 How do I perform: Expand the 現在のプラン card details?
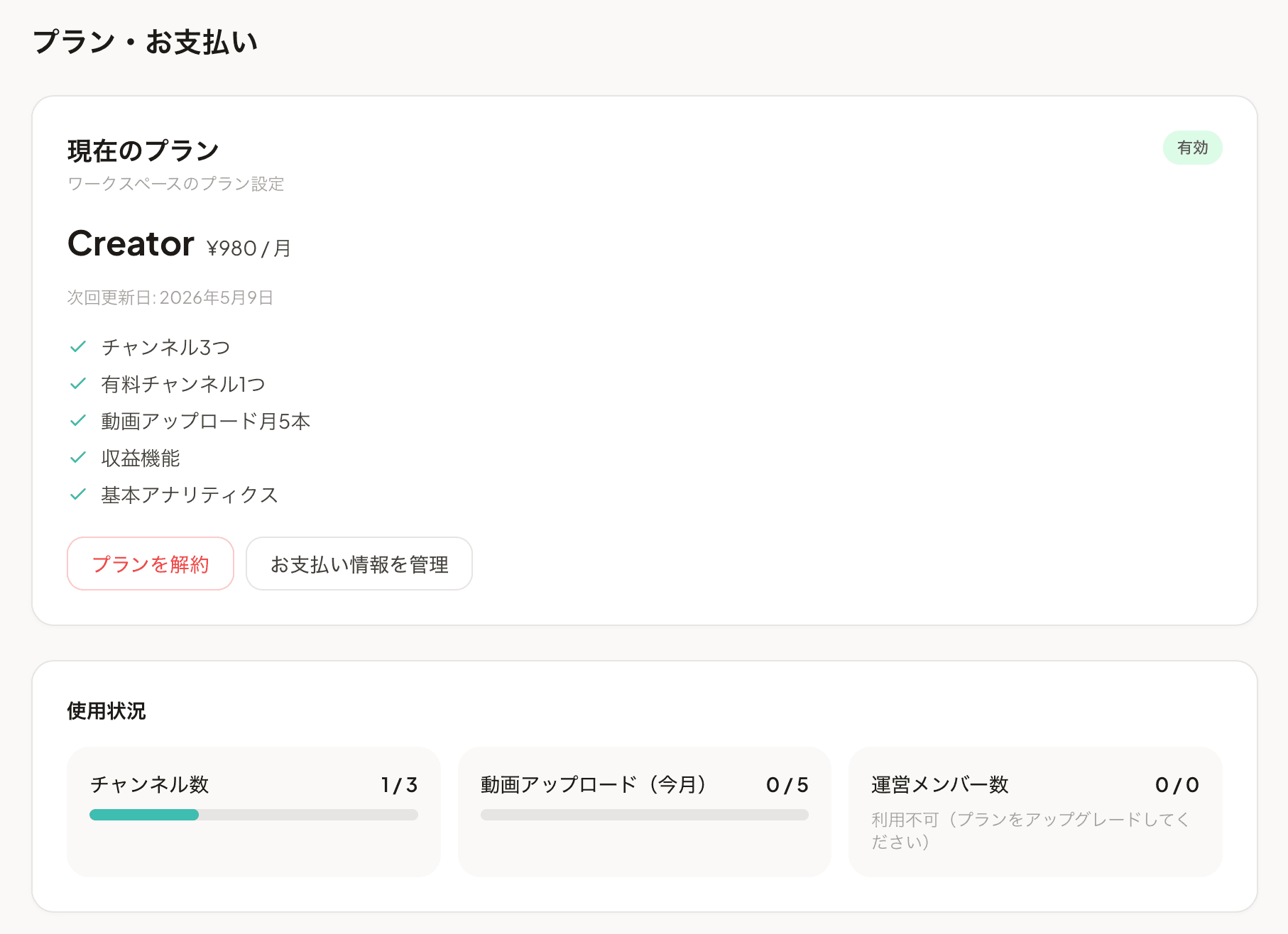pos(142,150)
